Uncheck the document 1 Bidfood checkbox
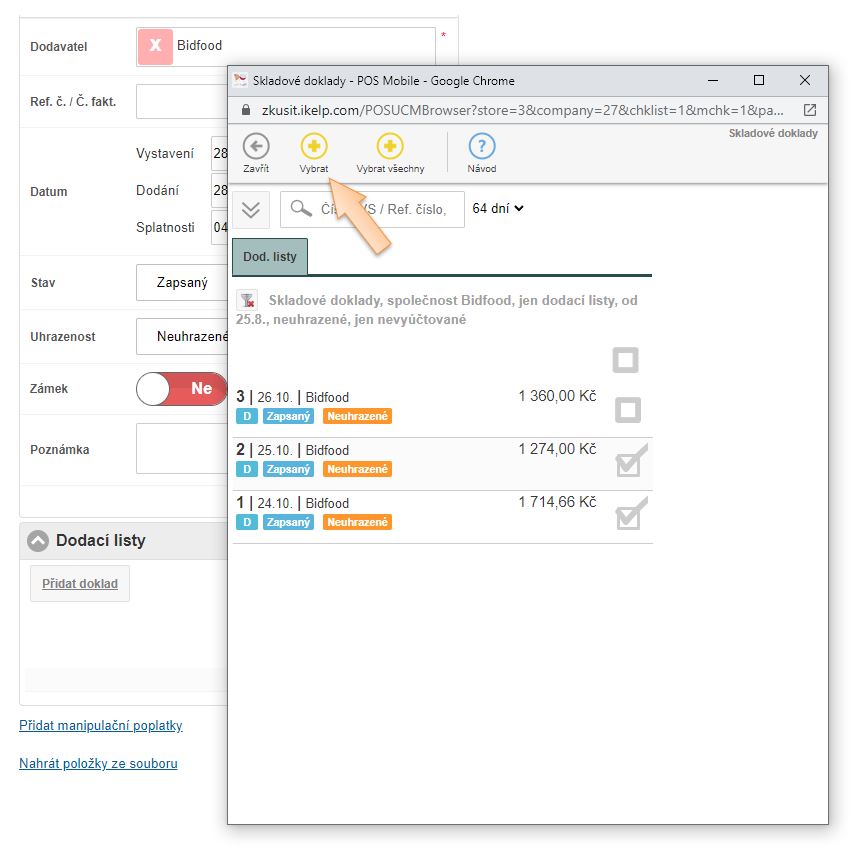 [629, 516]
